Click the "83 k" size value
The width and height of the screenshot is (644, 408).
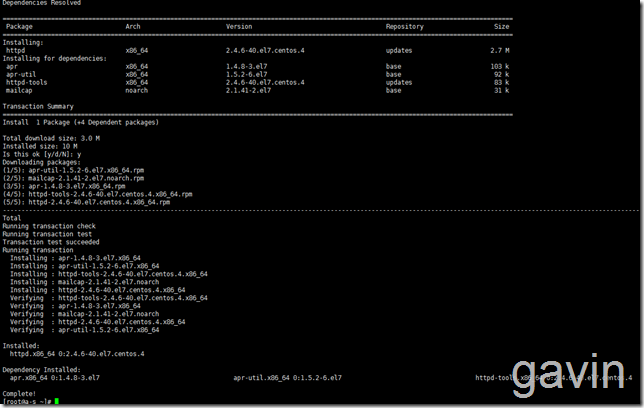tap(501, 83)
